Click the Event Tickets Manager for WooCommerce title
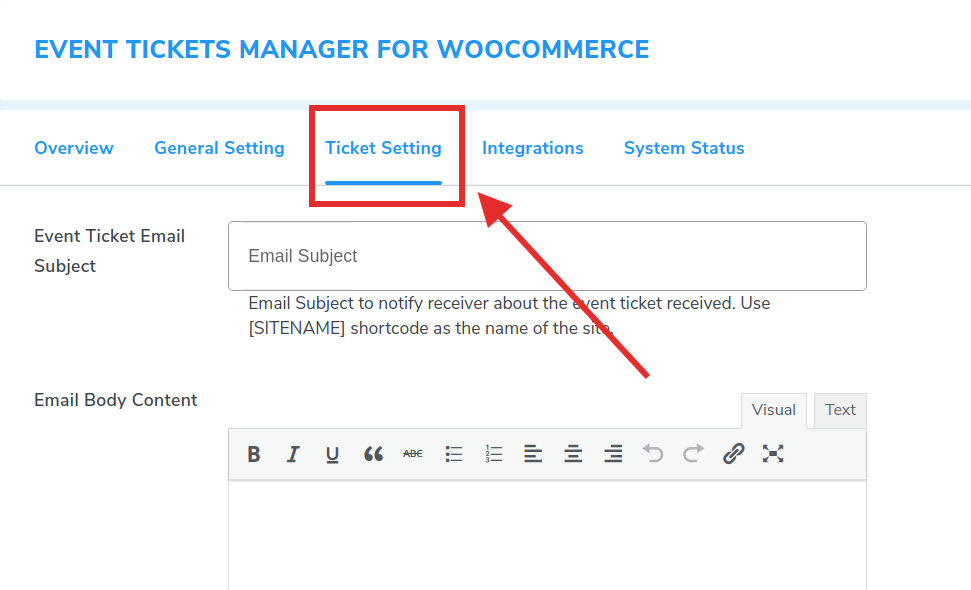The height and width of the screenshot is (590, 971). [x=342, y=50]
